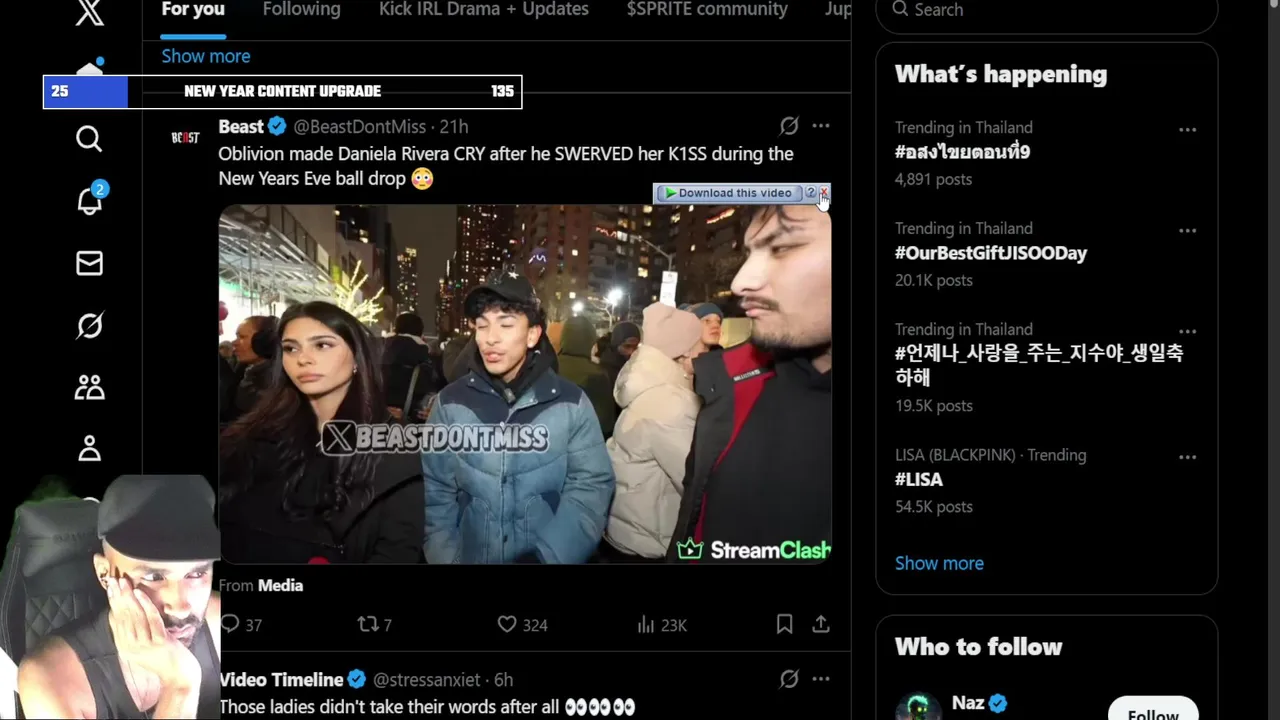Close the Download this video bar
The image size is (1280, 720).
(x=823, y=193)
